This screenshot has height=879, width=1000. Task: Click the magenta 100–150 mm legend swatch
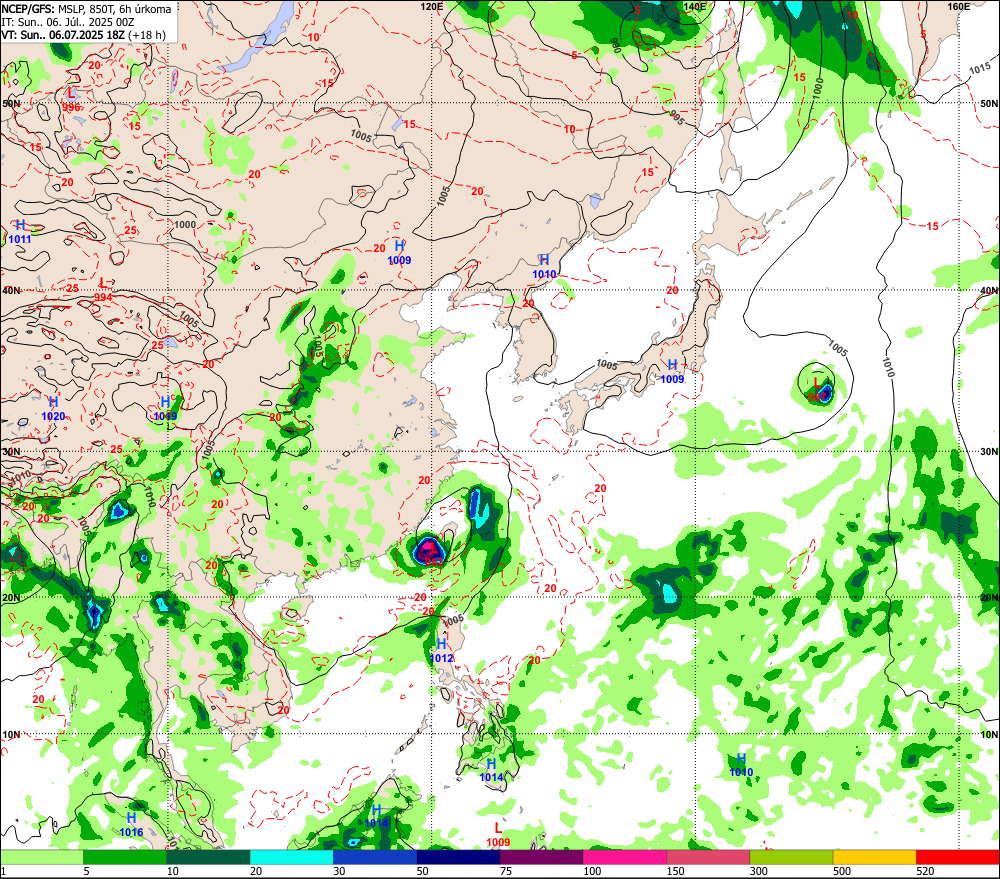click(624, 857)
